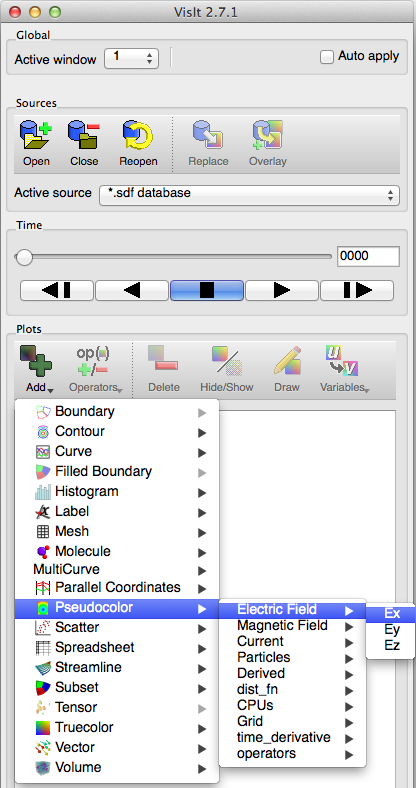This screenshot has height=788, width=416.
Task: Expand the dist_fn submenu
Action: click(293, 690)
